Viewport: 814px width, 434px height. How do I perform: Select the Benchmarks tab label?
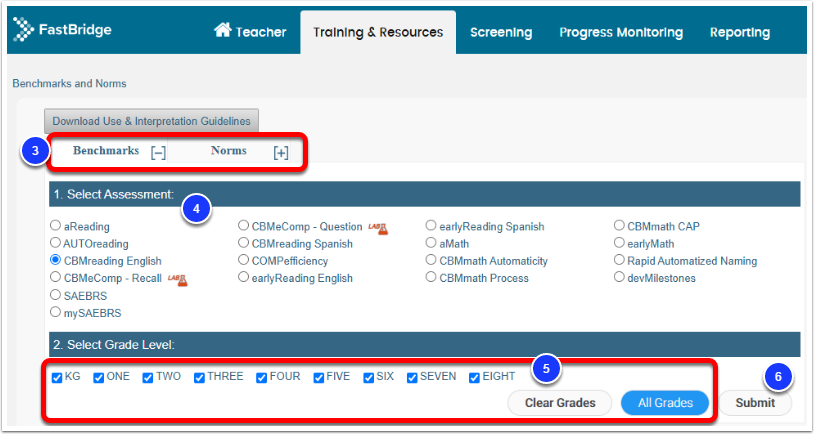(106, 151)
